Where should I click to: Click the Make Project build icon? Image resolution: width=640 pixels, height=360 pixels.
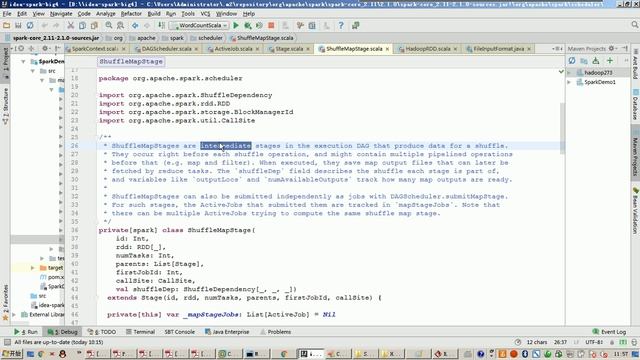coord(162,25)
